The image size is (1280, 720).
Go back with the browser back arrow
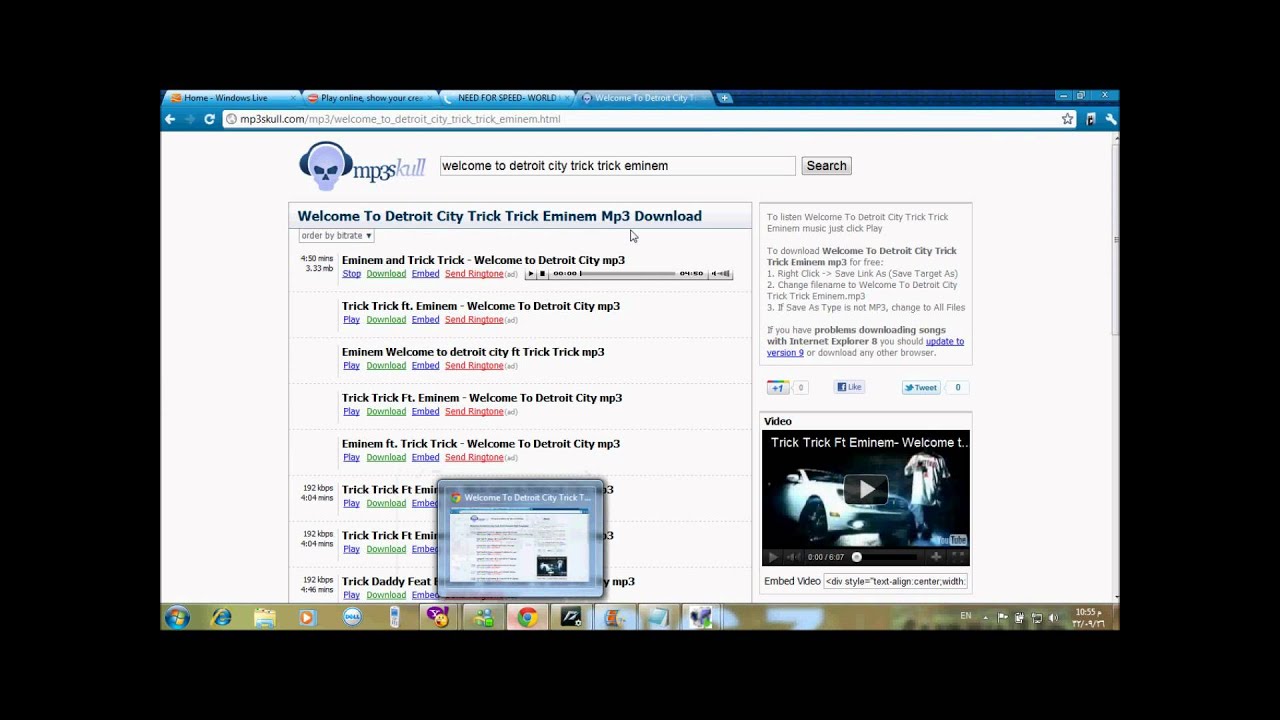(x=170, y=119)
